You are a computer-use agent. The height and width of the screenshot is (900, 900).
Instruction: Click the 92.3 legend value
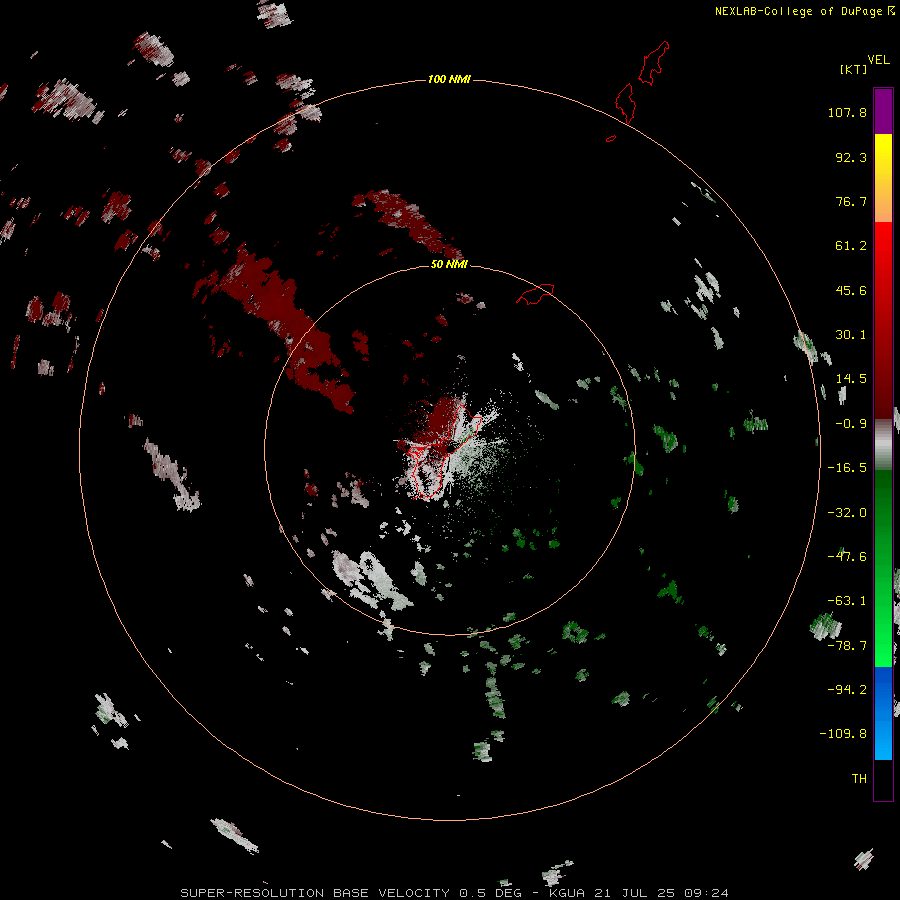[851, 157]
